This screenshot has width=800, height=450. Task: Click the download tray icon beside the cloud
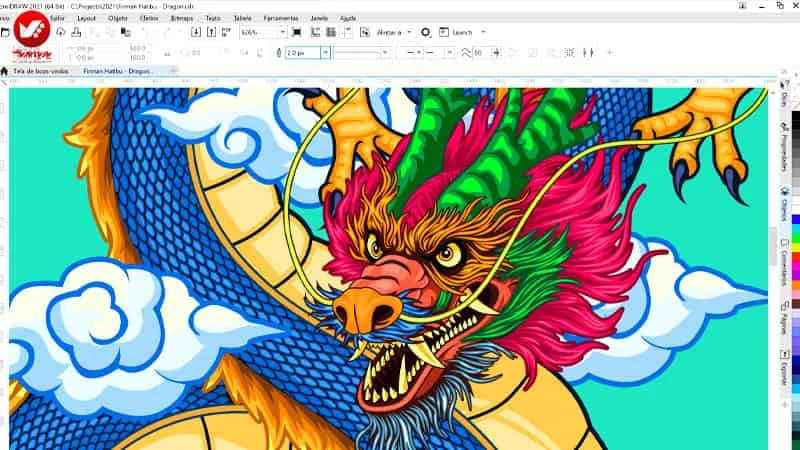point(76,32)
